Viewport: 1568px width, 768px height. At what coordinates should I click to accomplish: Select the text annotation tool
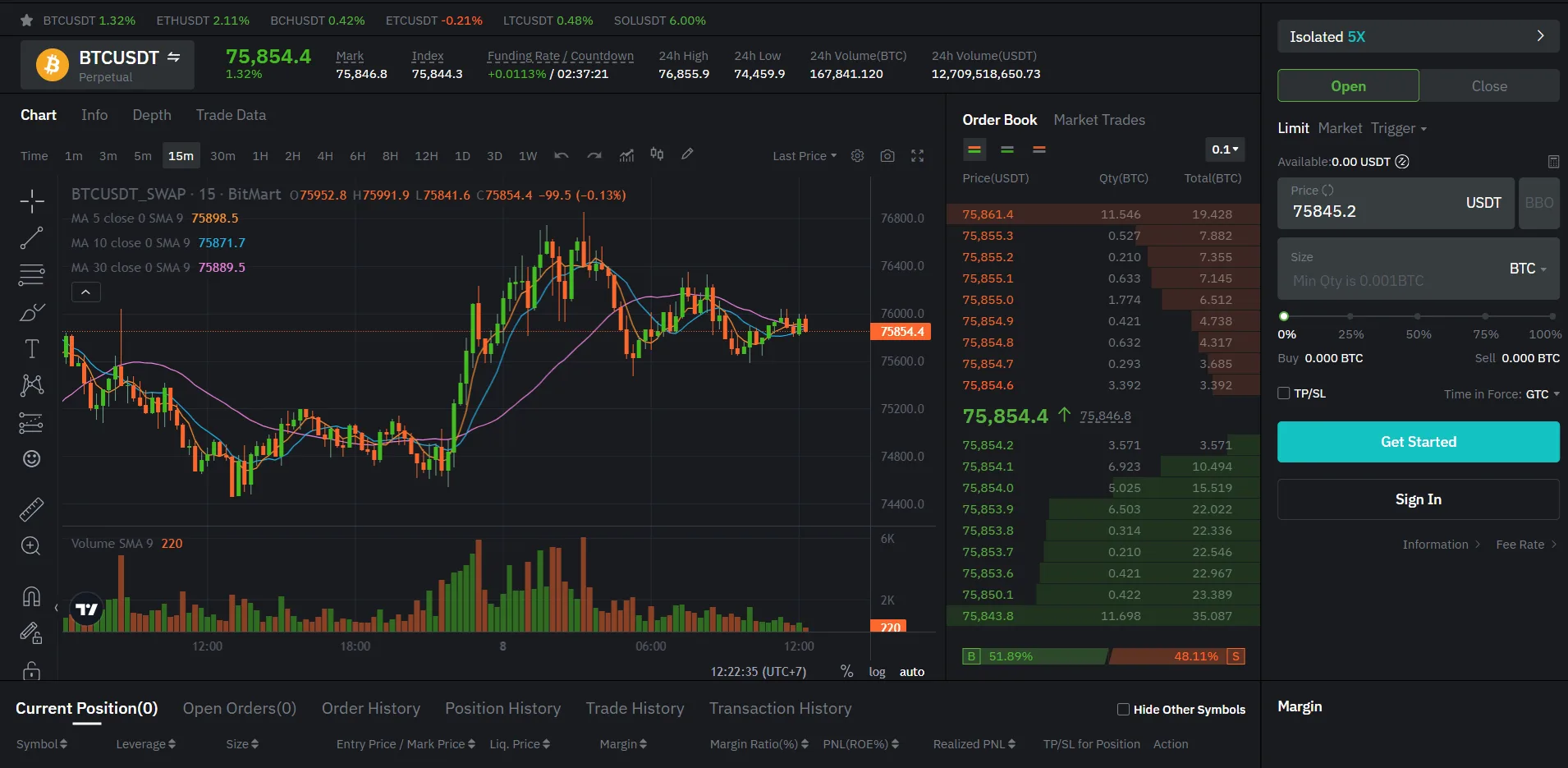pyautogui.click(x=31, y=349)
